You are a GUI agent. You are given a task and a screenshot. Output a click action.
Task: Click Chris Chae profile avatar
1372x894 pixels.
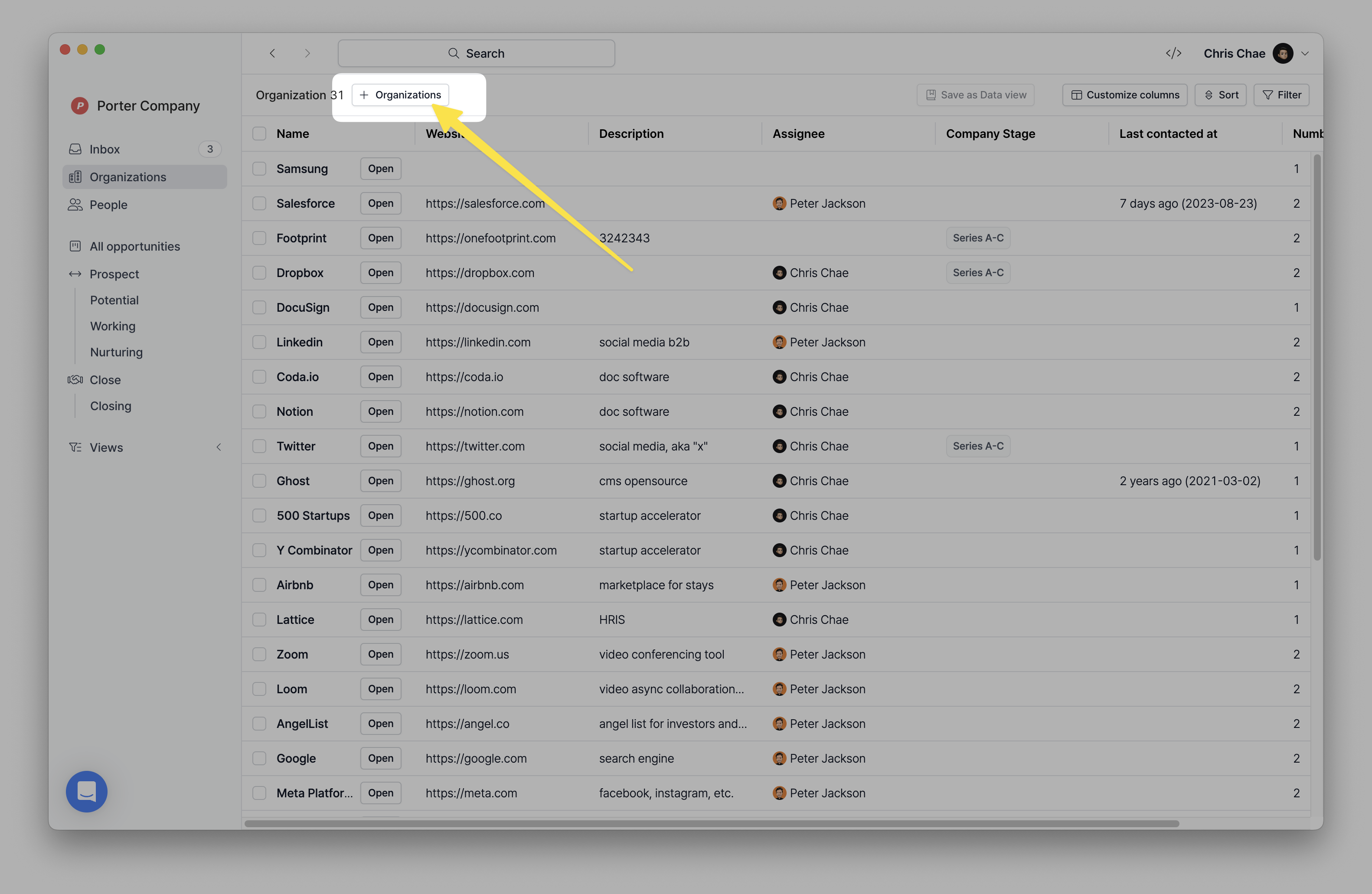pos(1282,53)
